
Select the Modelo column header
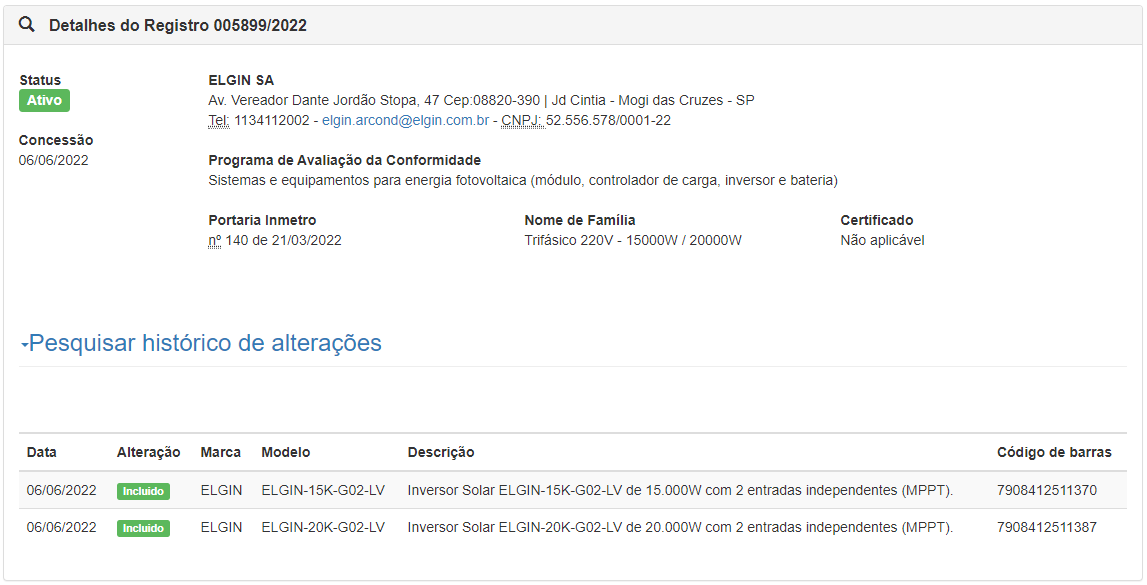pos(286,453)
